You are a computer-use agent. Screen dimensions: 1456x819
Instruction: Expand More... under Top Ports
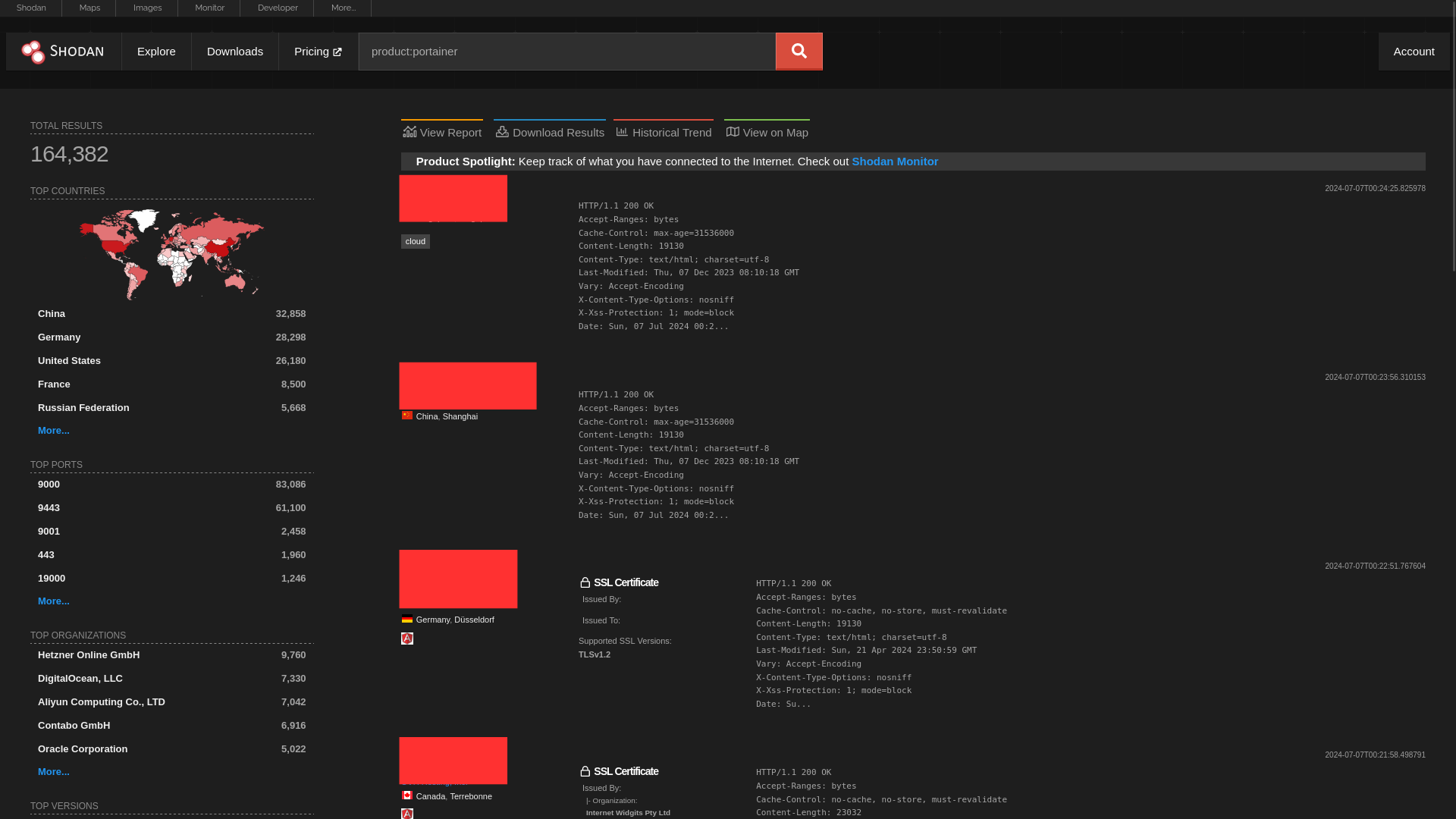click(54, 601)
